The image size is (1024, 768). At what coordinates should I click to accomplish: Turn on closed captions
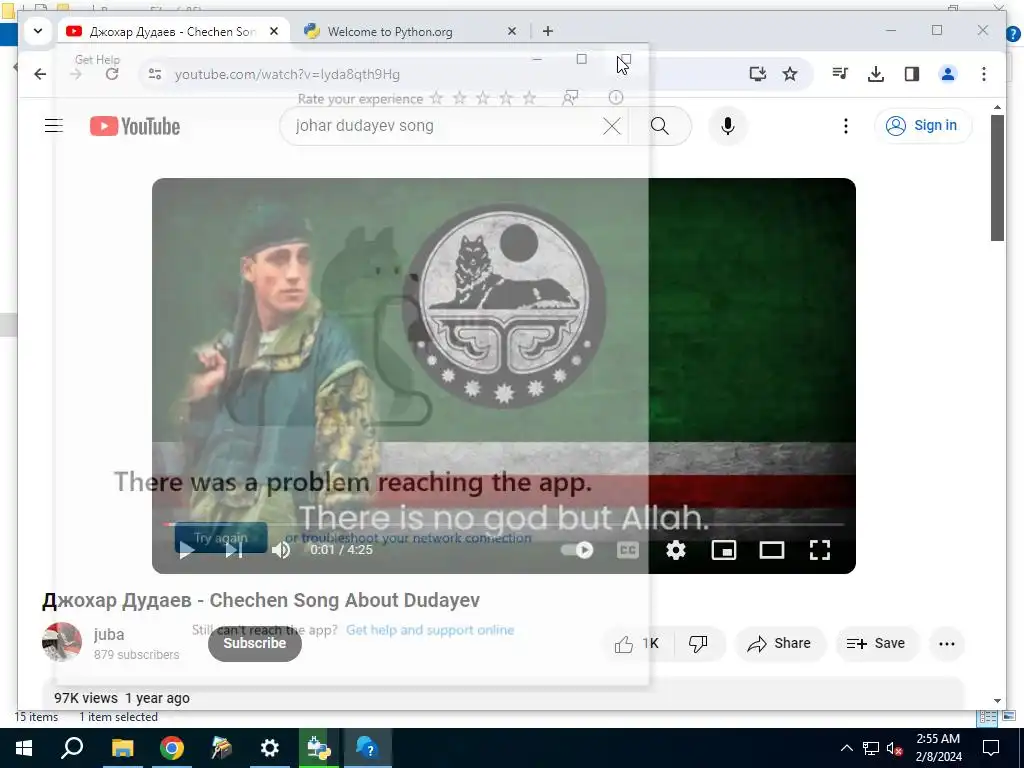tap(628, 550)
